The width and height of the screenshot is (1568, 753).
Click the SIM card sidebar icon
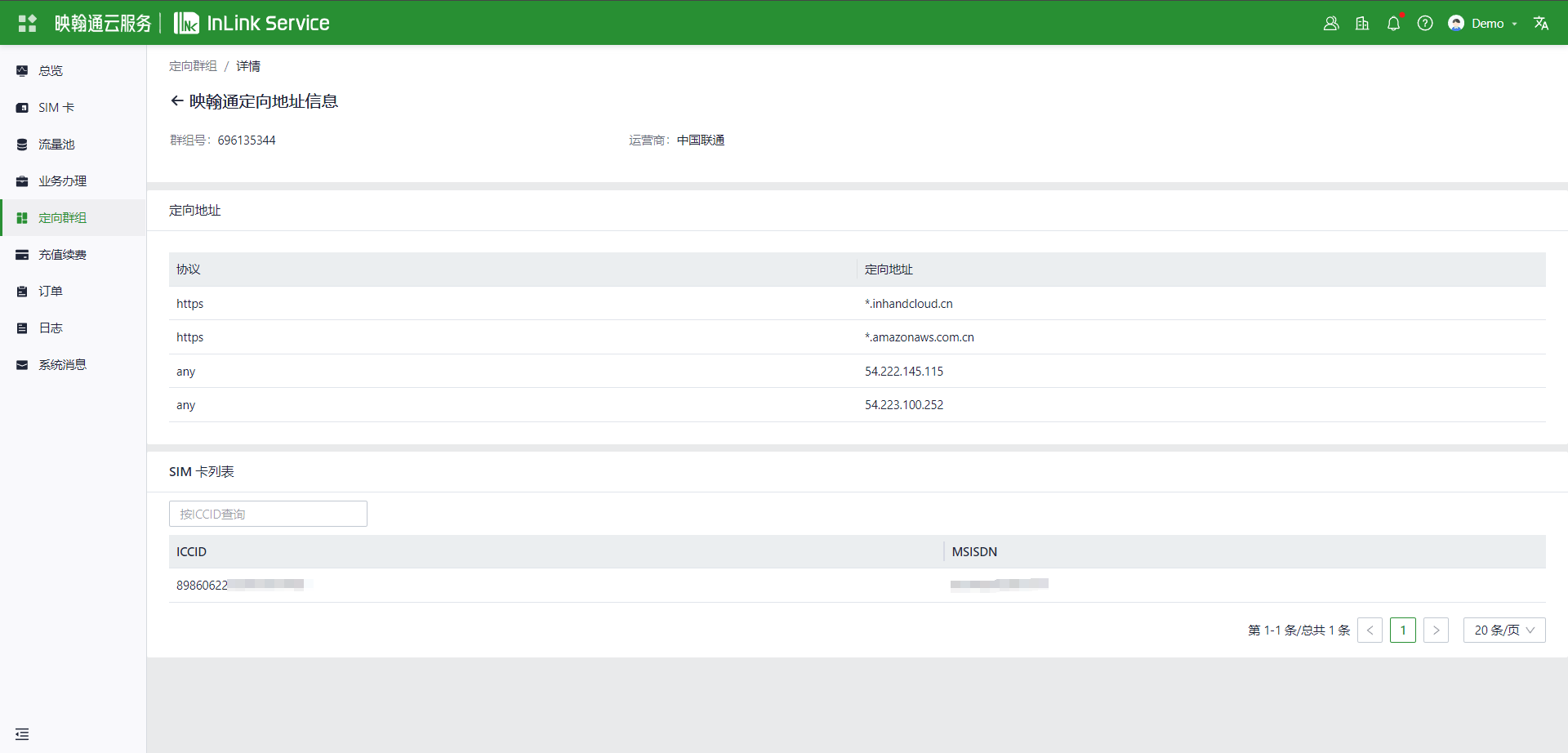(x=22, y=108)
